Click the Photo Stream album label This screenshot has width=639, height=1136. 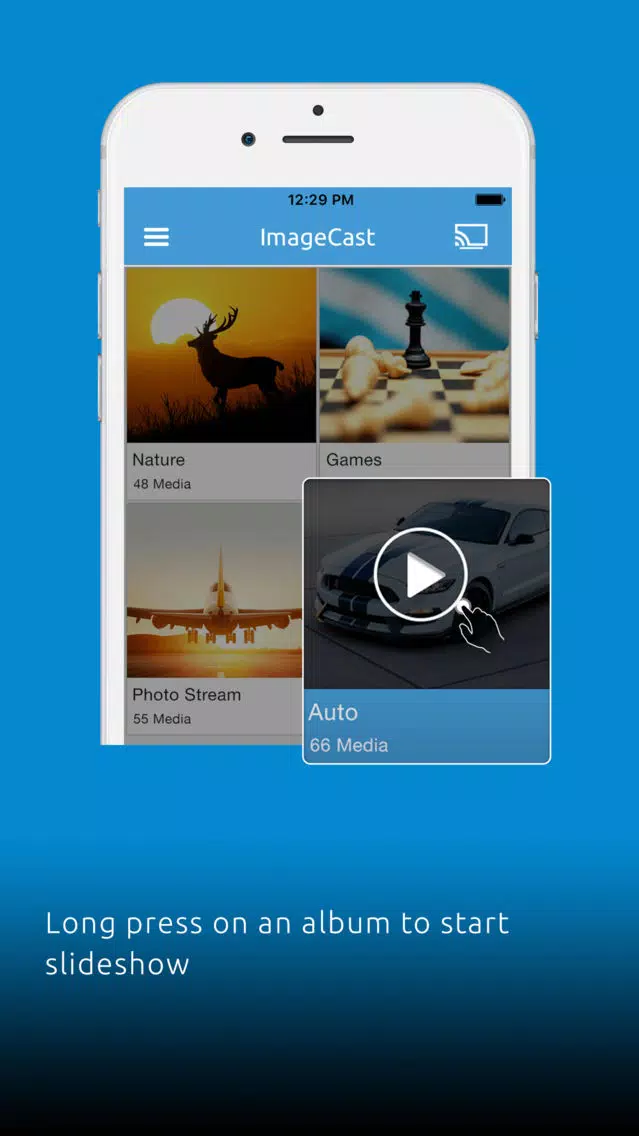[x=186, y=695]
